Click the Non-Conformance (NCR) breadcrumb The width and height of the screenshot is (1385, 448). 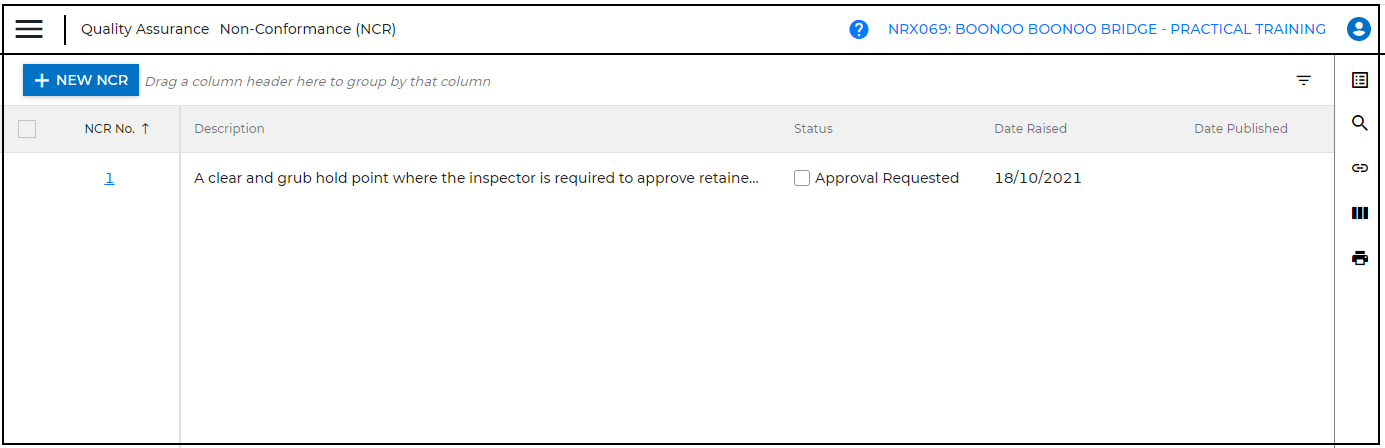point(308,30)
